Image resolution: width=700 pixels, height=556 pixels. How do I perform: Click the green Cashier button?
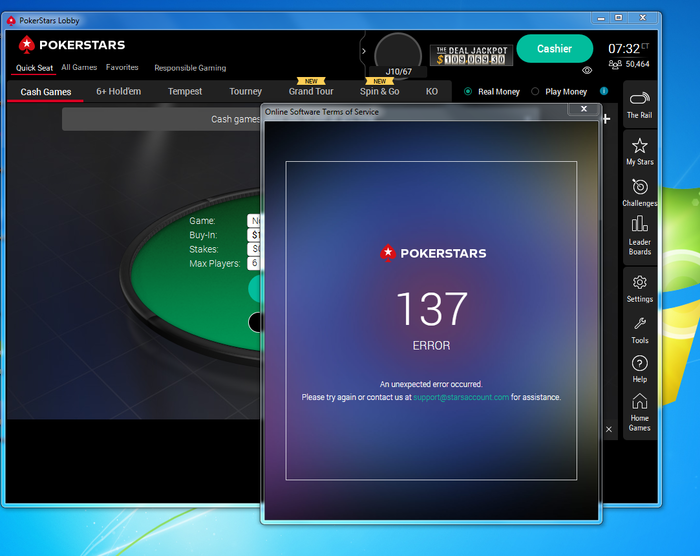(x=554, y=48)
